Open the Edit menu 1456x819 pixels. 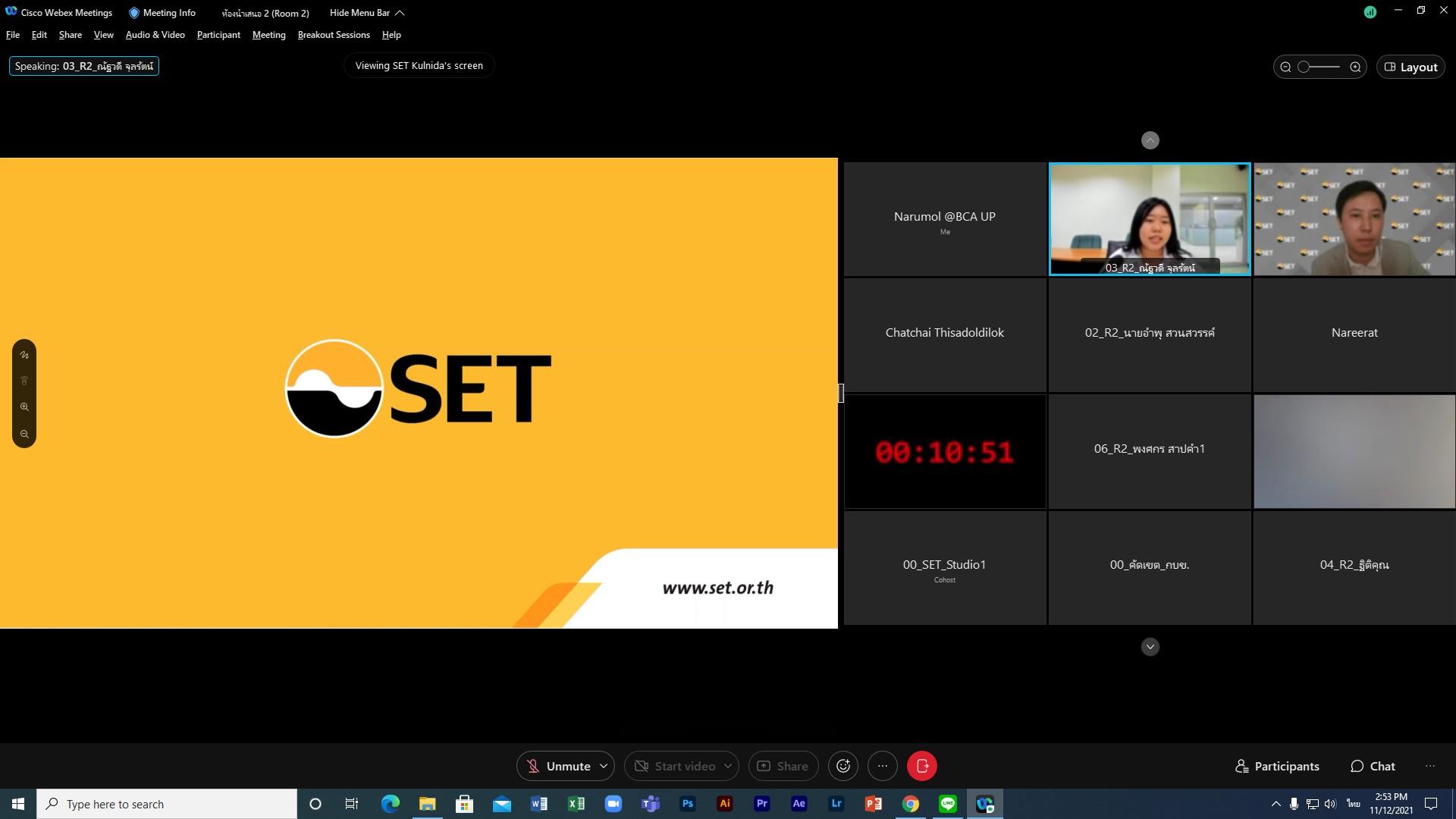click(39, 35)
